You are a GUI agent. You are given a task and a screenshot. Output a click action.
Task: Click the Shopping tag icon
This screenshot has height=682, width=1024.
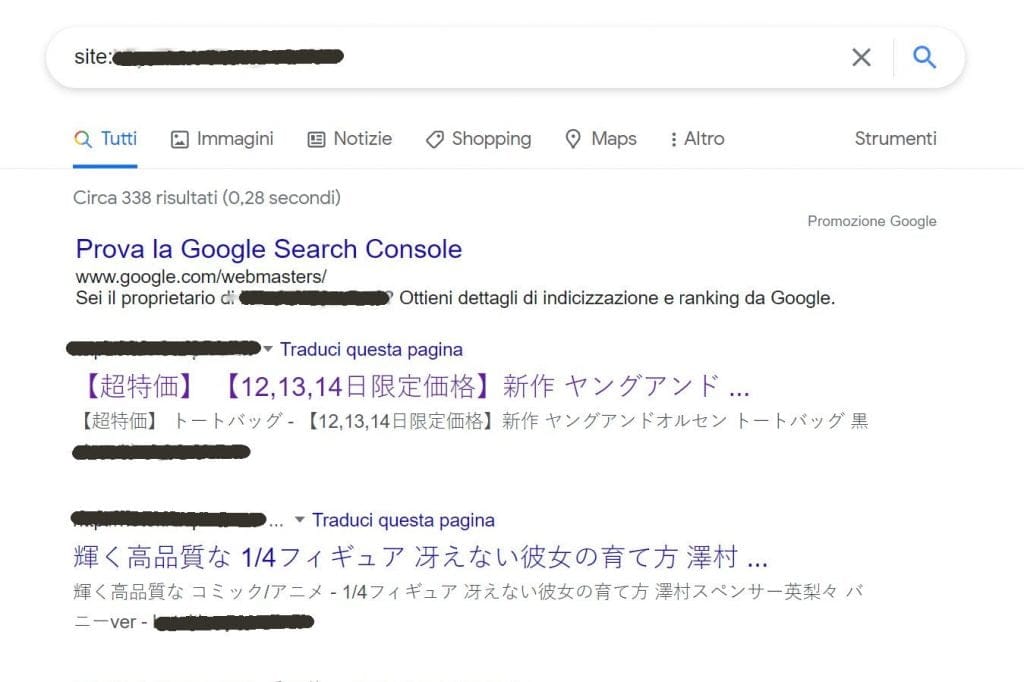[435, 139]
